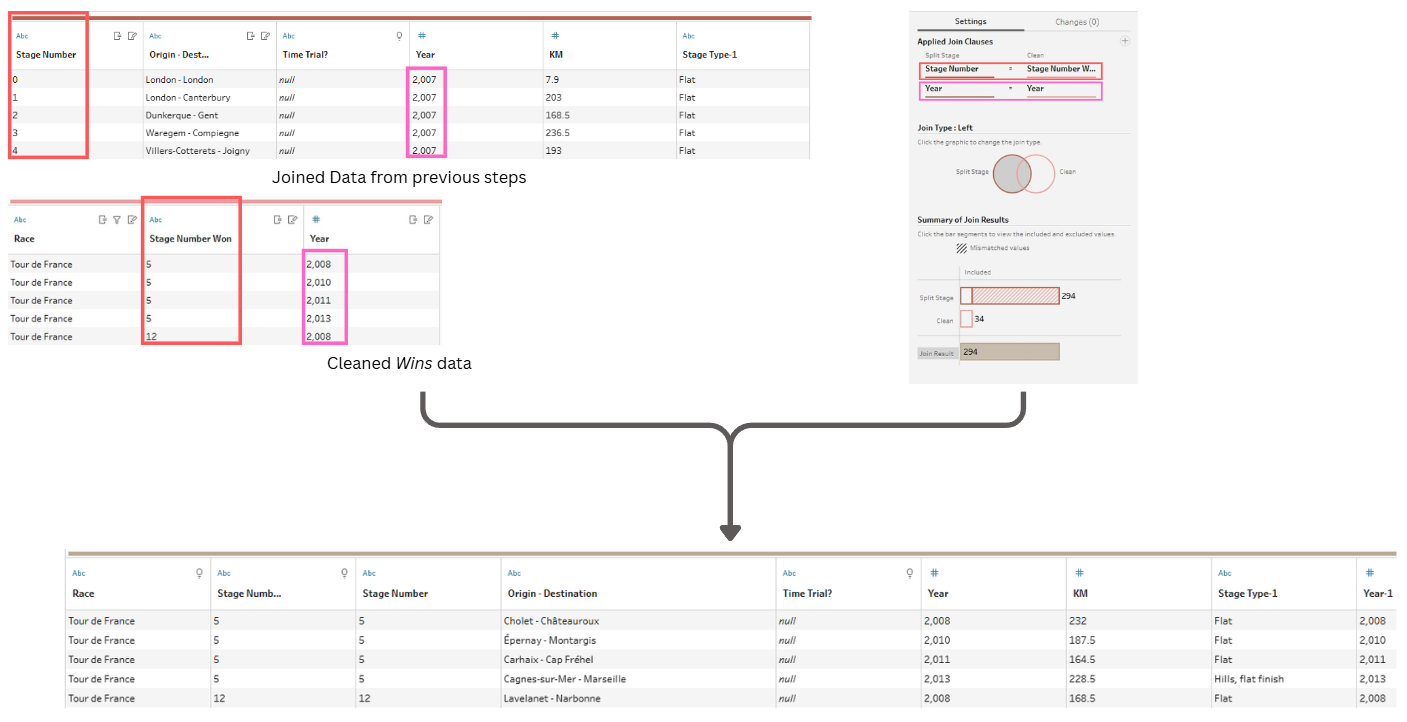
Task: Click the lightbulb icon on joined Race column
Action: pyautogui.click(x=199, y=573)
